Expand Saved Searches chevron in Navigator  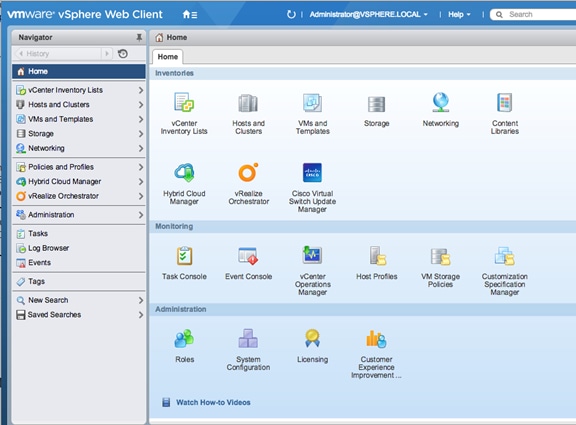(x=141, y=315)
